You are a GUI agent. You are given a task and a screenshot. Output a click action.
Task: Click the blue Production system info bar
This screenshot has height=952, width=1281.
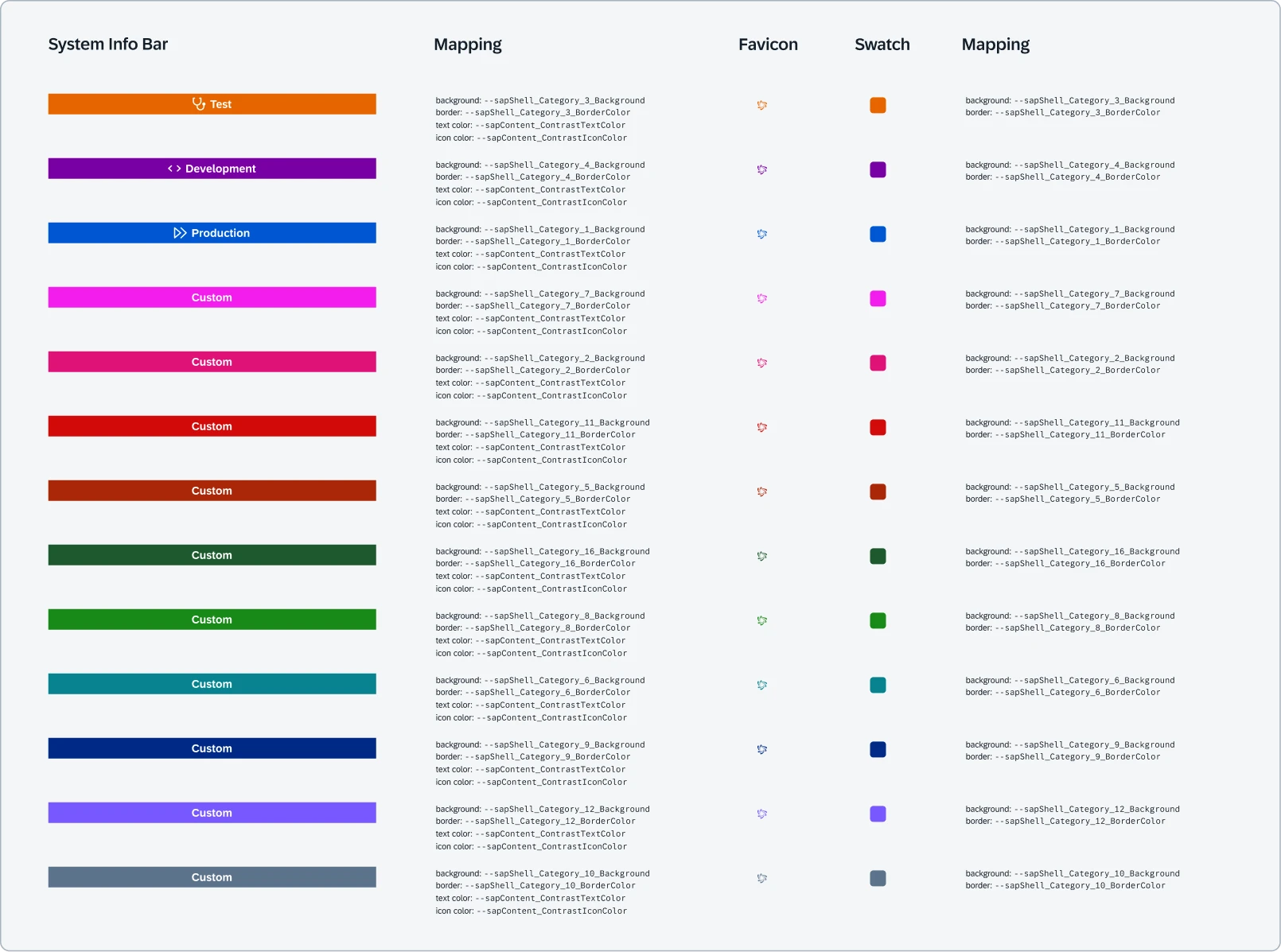[212, 233]
